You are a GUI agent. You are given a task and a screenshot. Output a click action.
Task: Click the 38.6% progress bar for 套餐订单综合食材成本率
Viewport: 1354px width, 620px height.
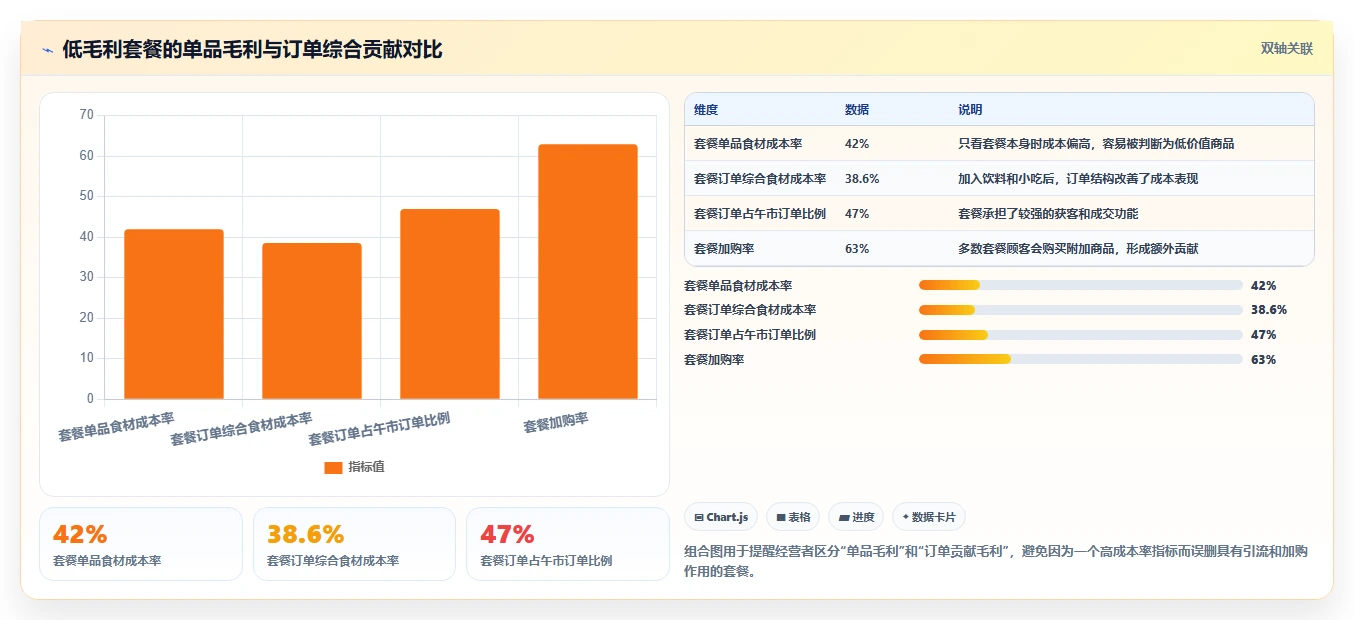click(x=1081, y=310)
